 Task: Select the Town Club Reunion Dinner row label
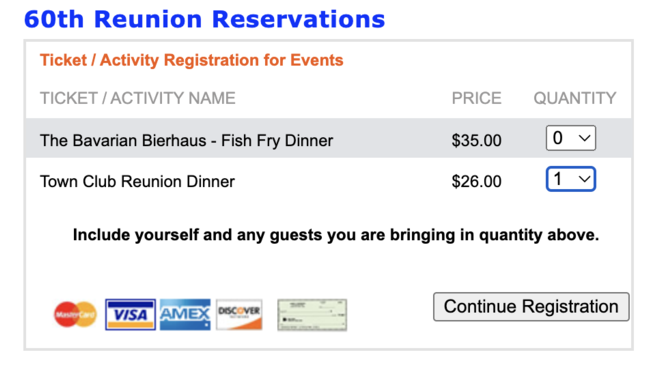(137, 181)
